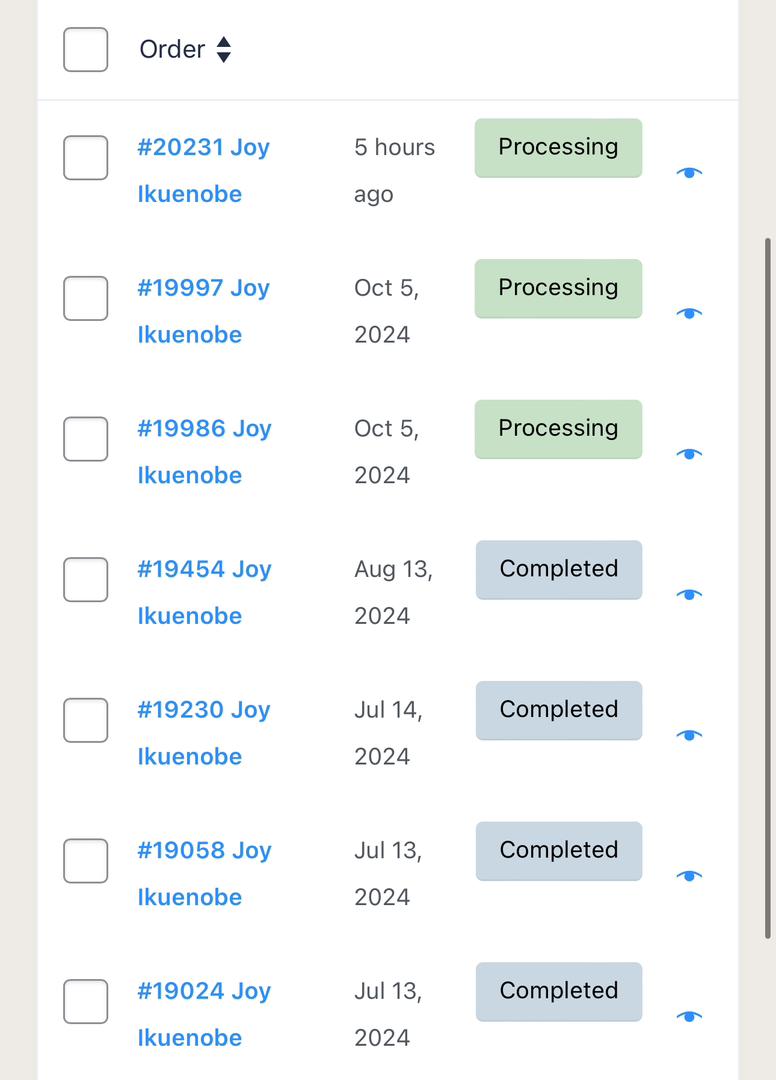Preview order #19058 via eye icon

pyautogui.click(x=689, y=876)
